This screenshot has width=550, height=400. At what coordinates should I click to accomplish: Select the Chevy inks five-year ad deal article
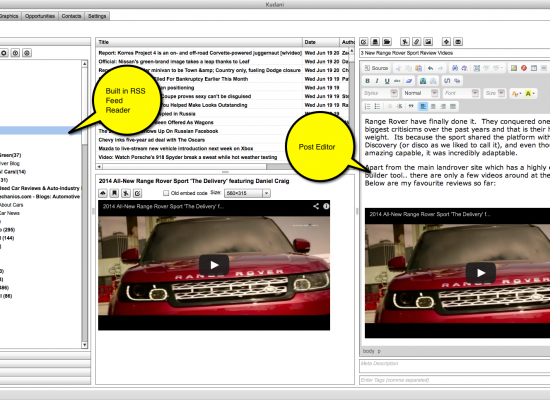tap(152, 140)
